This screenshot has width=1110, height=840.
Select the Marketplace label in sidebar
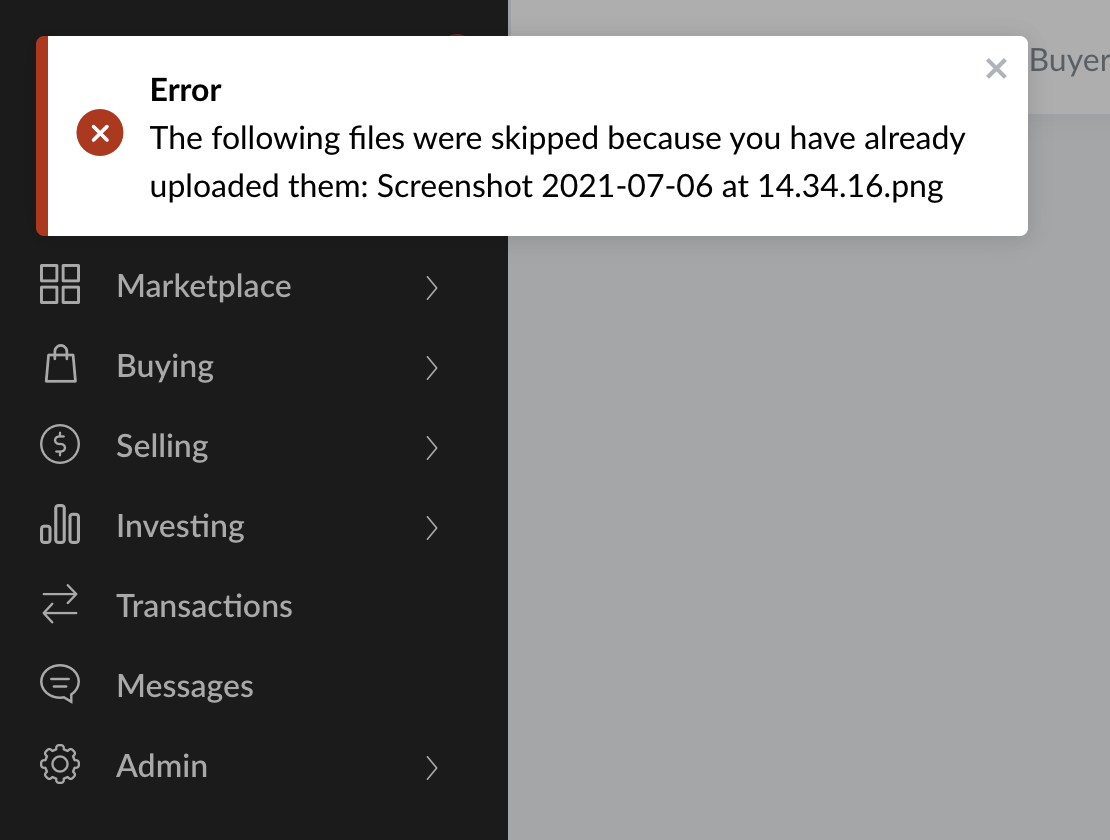[x=204, y=287]
